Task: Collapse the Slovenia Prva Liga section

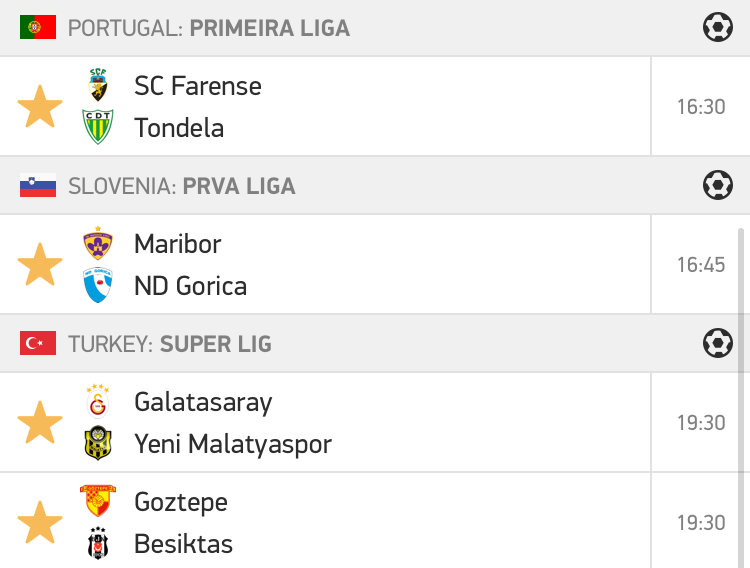Action: coord(182,186)
